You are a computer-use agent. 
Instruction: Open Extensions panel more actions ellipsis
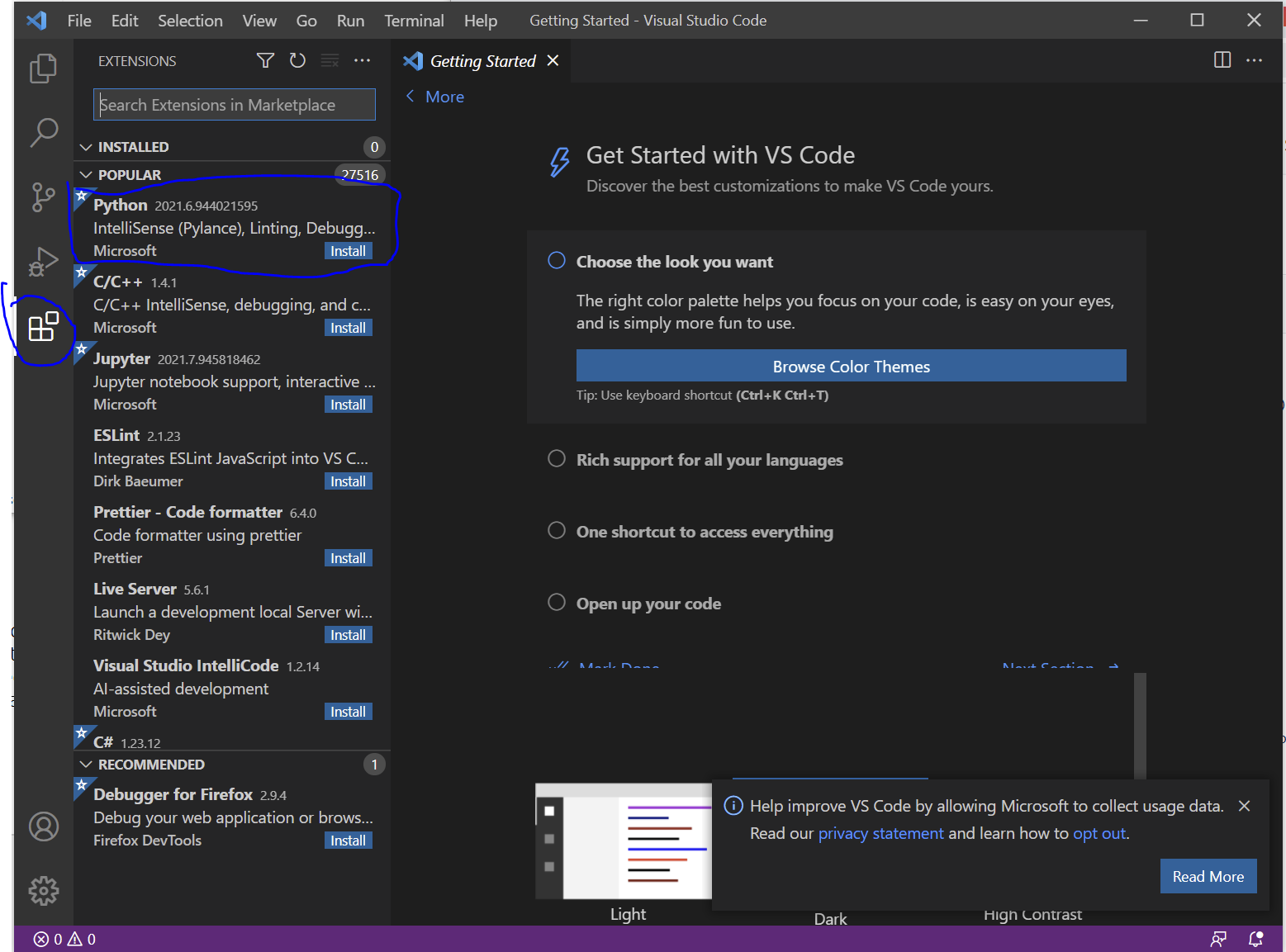[362, 60]
